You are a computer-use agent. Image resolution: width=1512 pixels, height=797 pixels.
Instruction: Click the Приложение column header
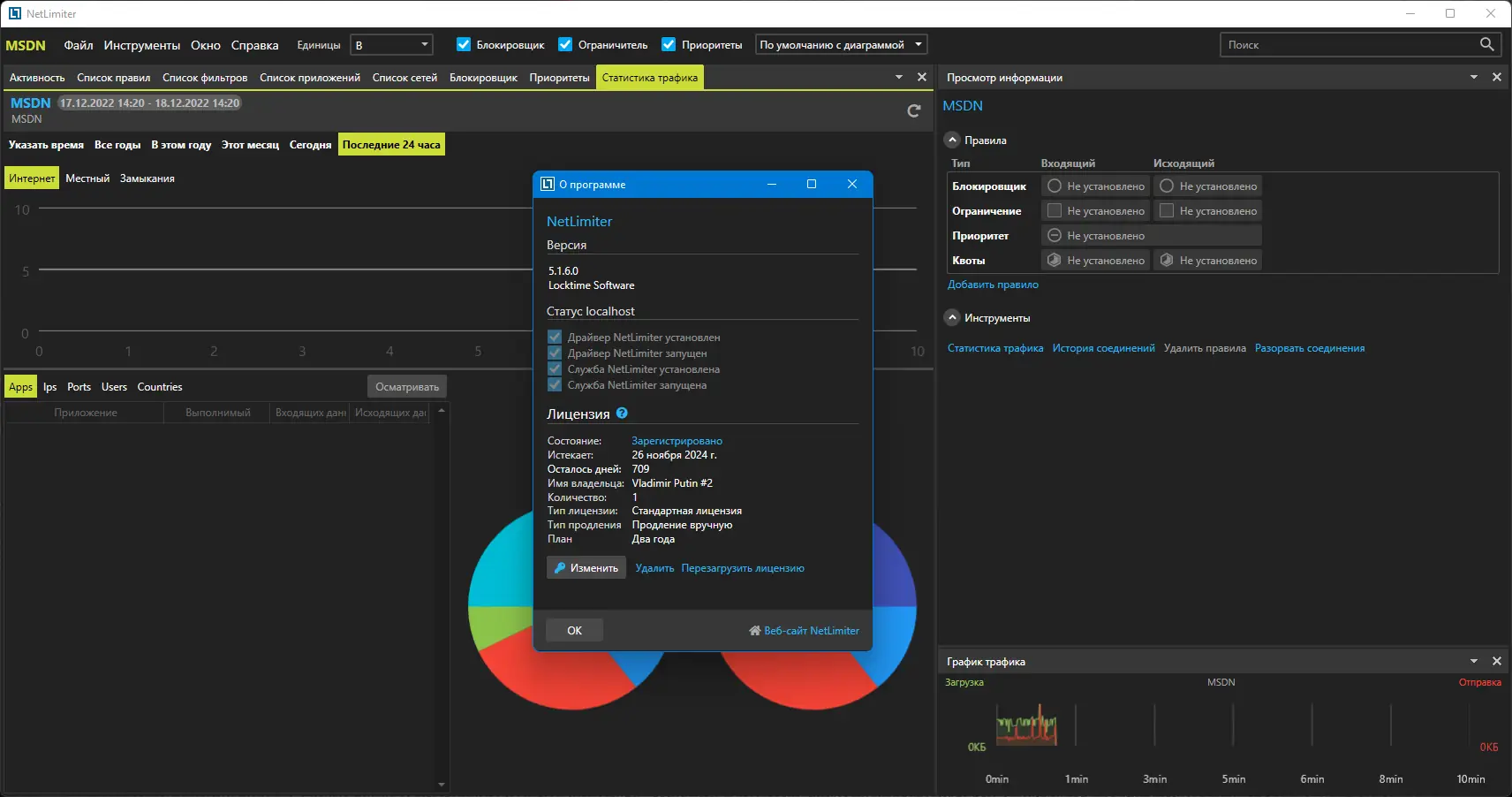click(x=86, y=413)
